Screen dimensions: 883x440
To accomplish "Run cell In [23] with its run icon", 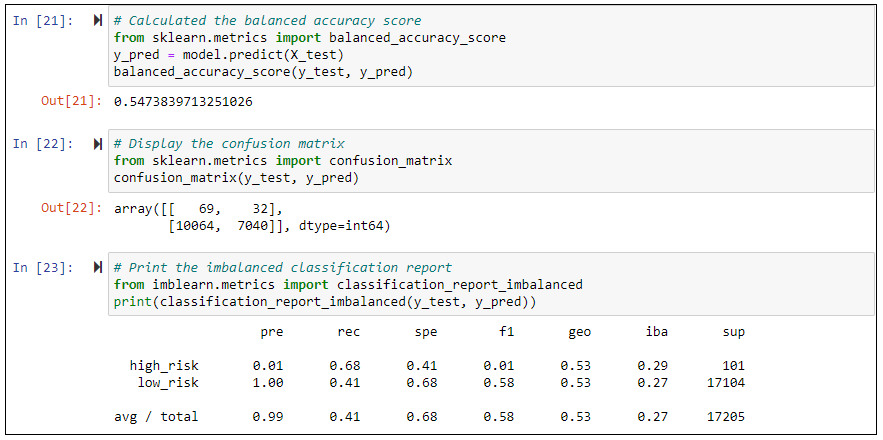I will point(97,268).
